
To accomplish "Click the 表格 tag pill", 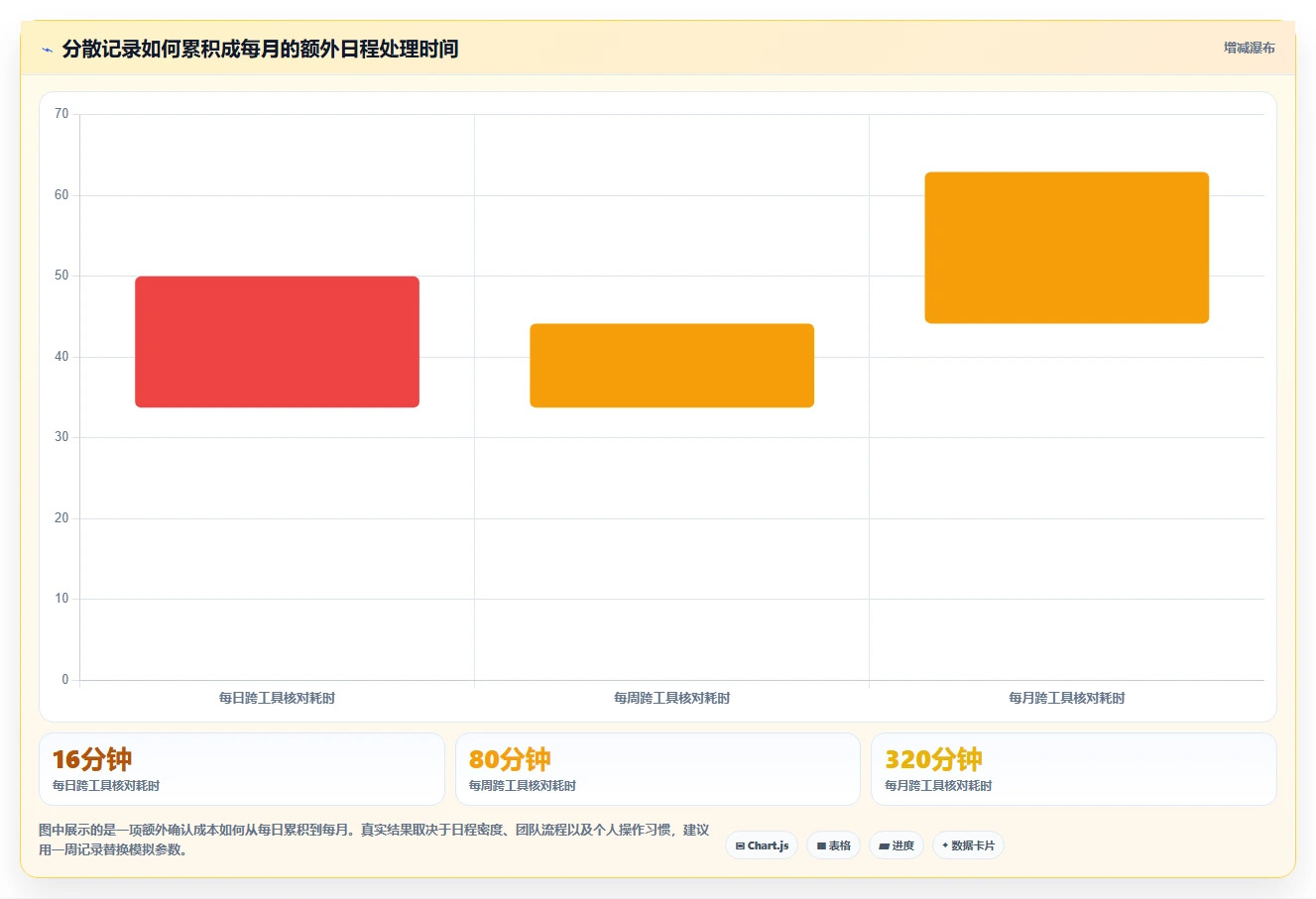I will [x=833, y=845].
